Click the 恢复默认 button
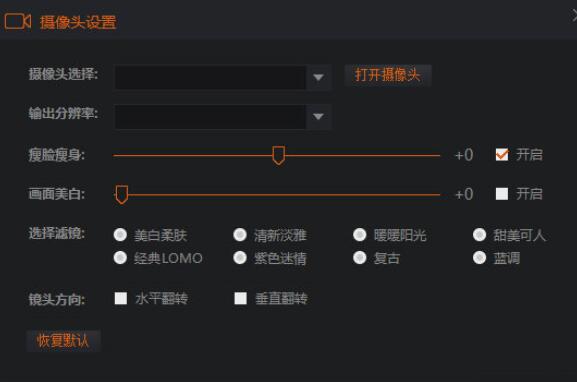This screenshot has height=382, width=577. pyautogui.click(x=63, y=341)
